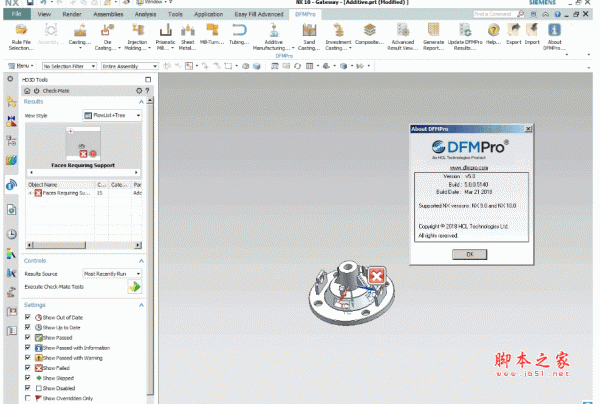Open Check-Mate panel settings gear
This screenshot has height=404, width=600.
click(139, 91)
